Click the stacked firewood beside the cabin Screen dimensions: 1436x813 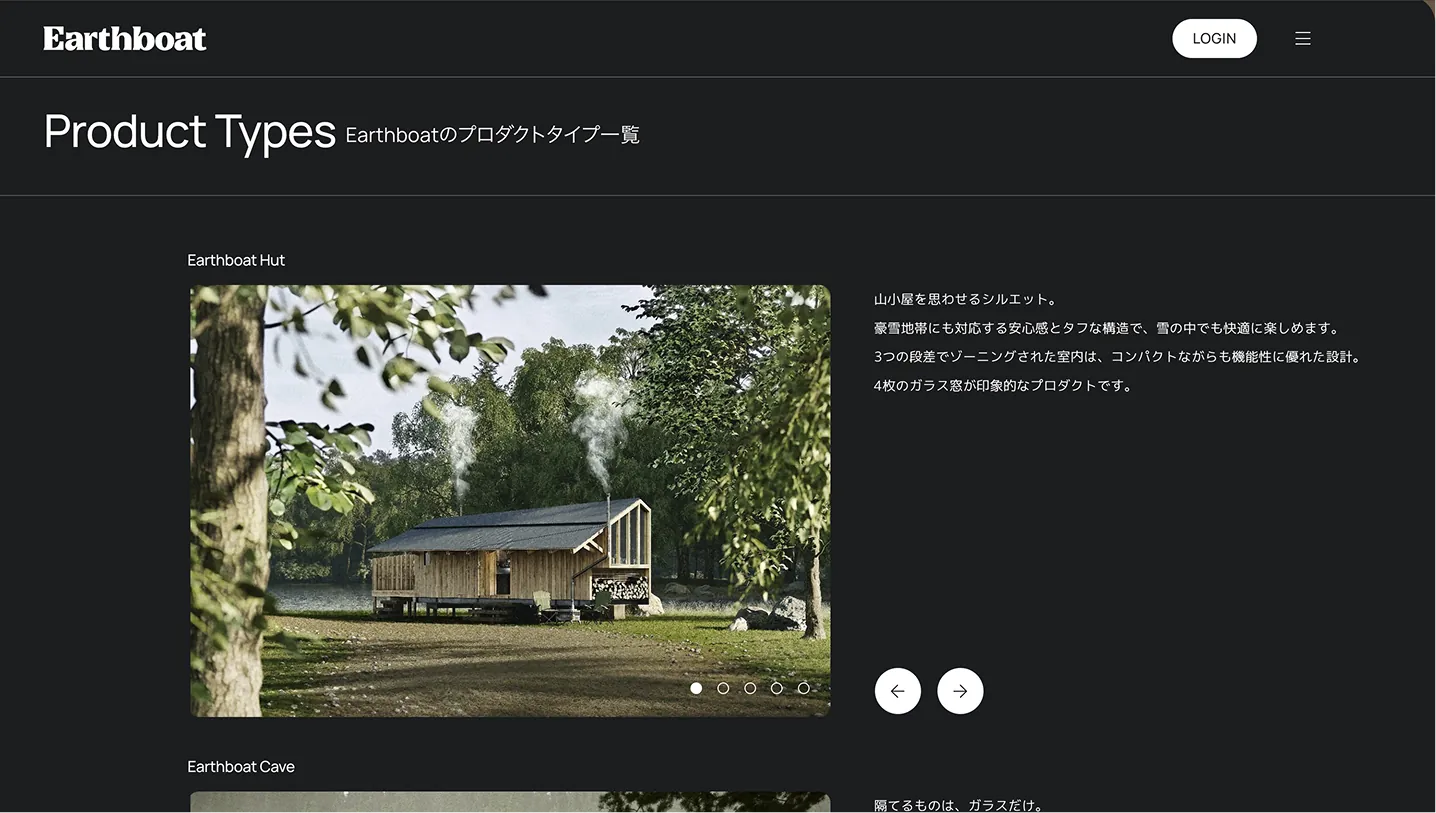pos(620,588)
